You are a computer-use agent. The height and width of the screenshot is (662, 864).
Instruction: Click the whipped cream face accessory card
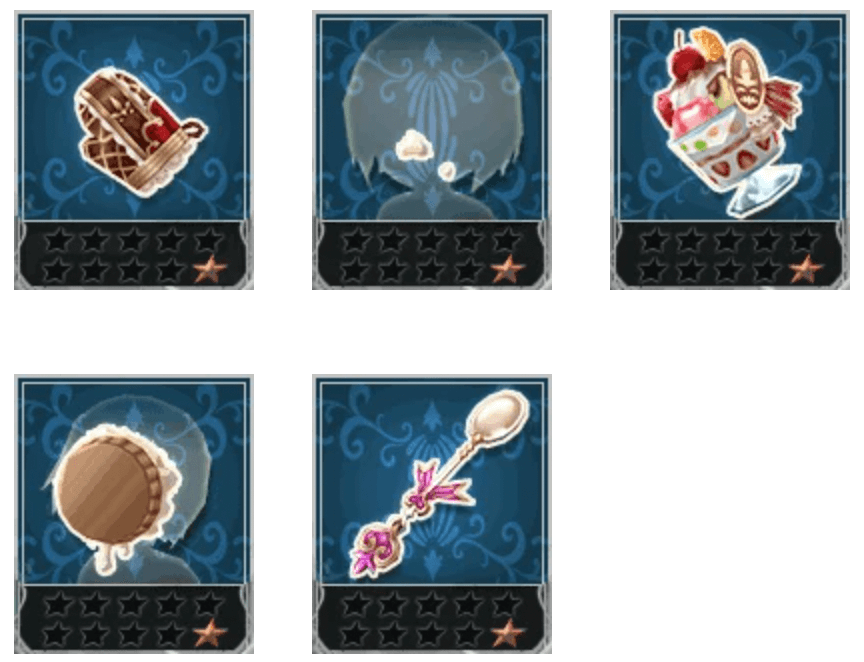[432, 150]
